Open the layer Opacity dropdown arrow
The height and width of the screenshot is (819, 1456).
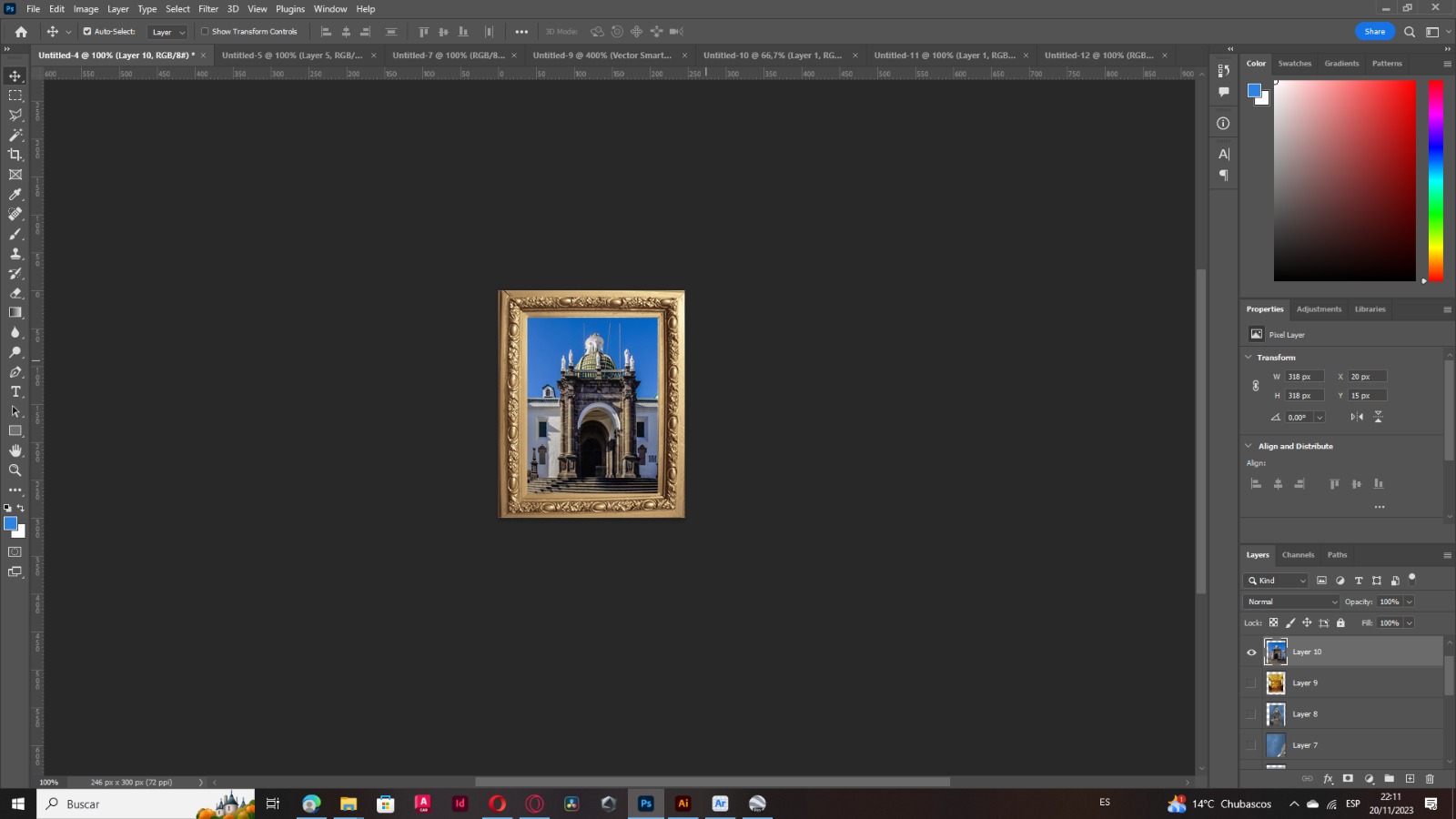pyautogui.click(x=1409, y=602)
